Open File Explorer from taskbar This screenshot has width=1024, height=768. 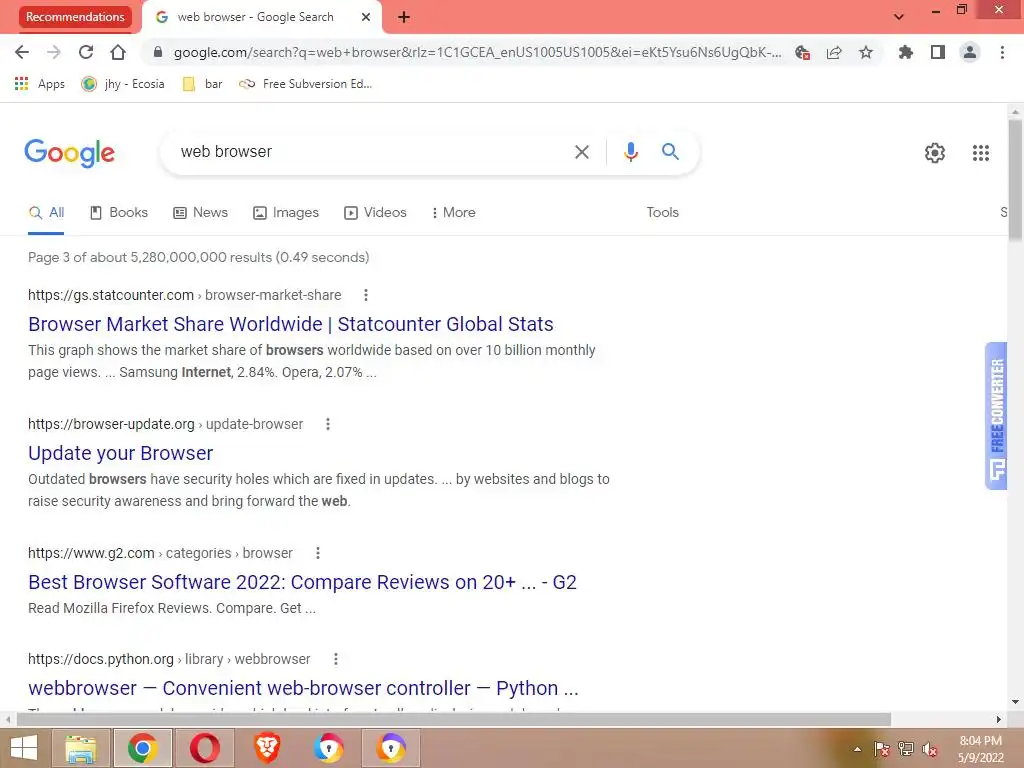tap(81, 748)
